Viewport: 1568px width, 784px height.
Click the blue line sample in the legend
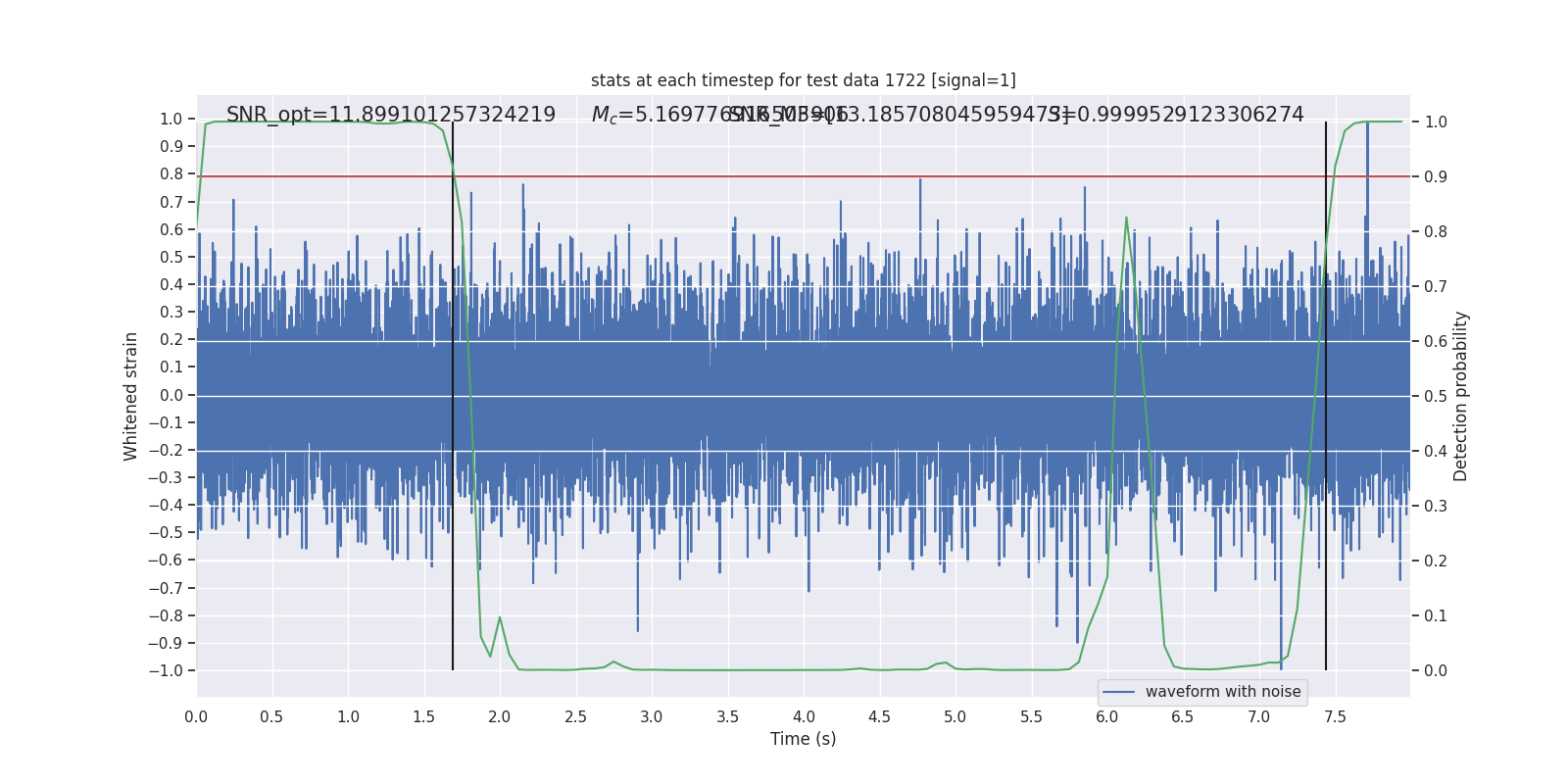pyautogui.click(x=1119, y=692)
